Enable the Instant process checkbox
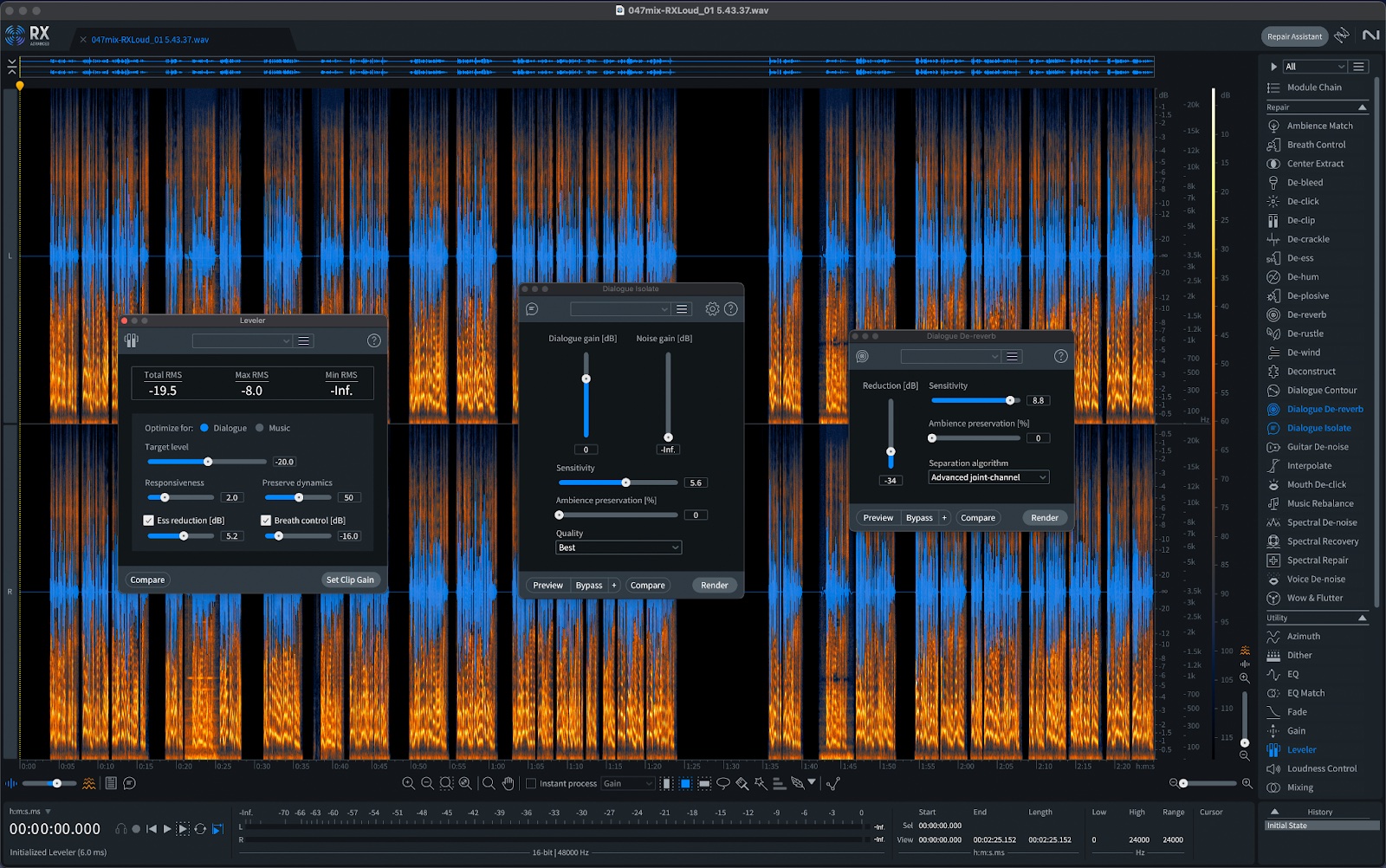The image size is (1386, 868). (x=531, y=783)
